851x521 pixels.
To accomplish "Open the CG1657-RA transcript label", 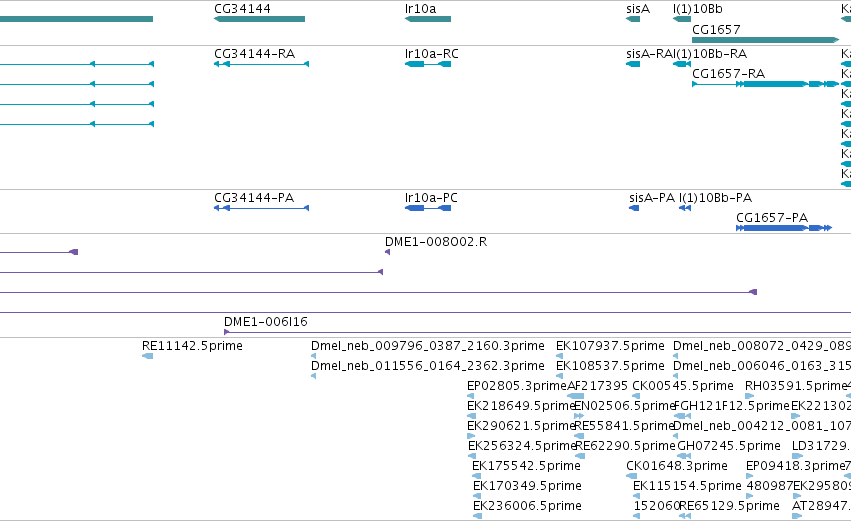I will 728,74.
